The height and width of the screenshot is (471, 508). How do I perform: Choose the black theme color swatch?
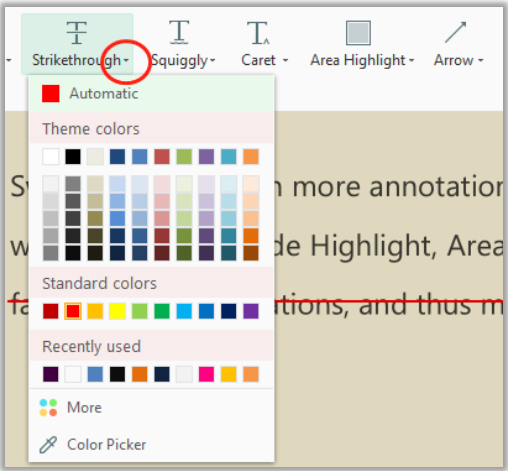(x=73, y=157)
